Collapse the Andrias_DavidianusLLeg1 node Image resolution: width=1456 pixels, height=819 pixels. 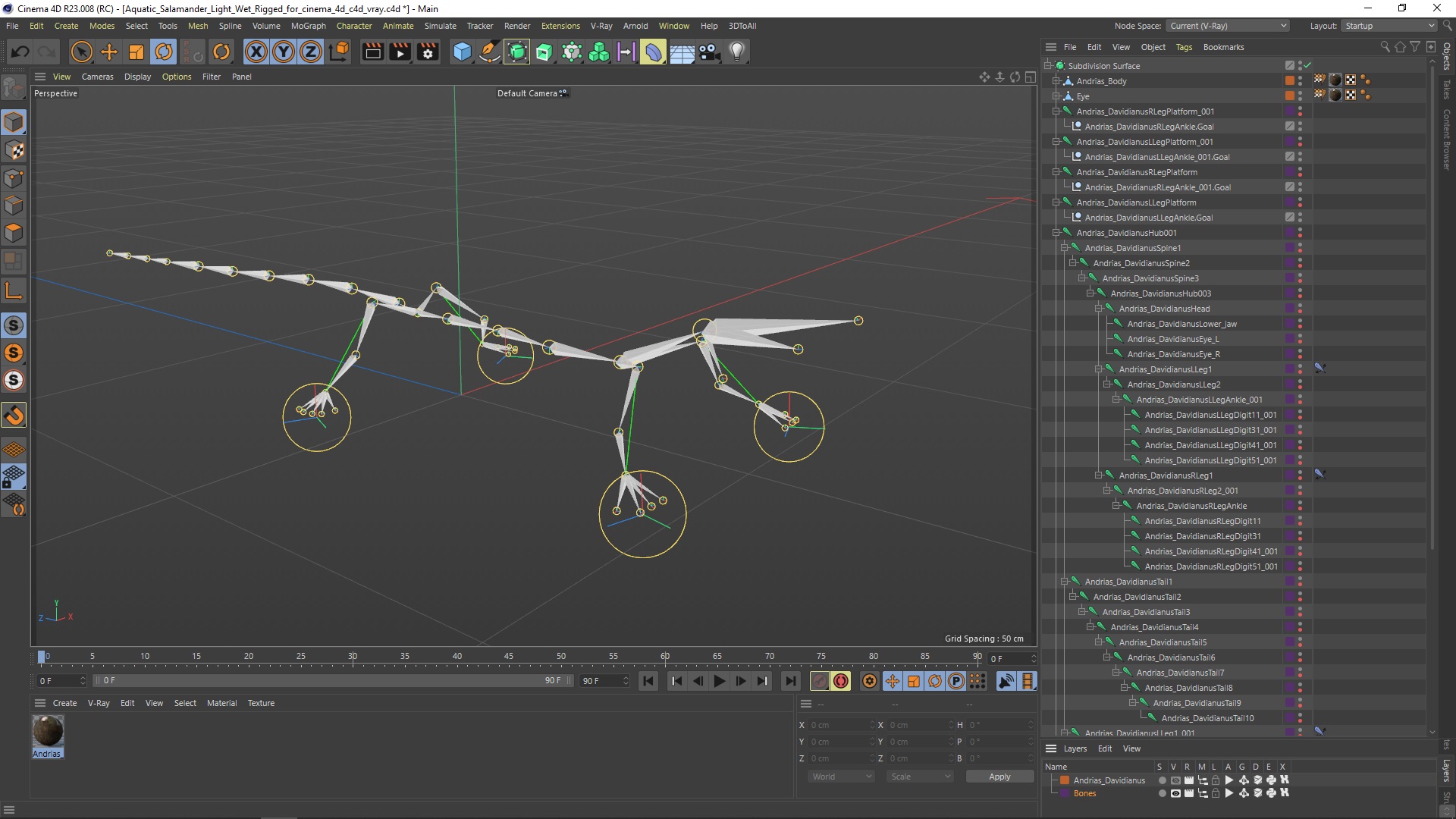pyautogui.click(x=1098, y=369)
